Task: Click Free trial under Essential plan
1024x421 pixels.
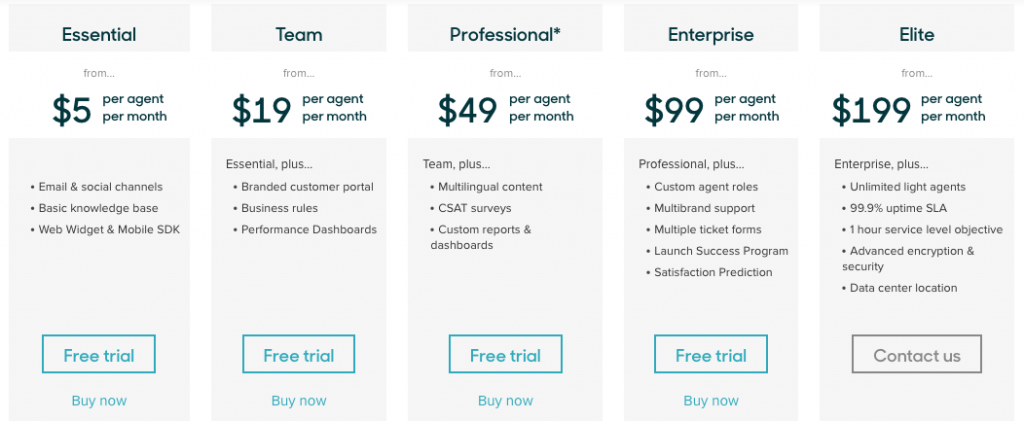Action: 99,355
